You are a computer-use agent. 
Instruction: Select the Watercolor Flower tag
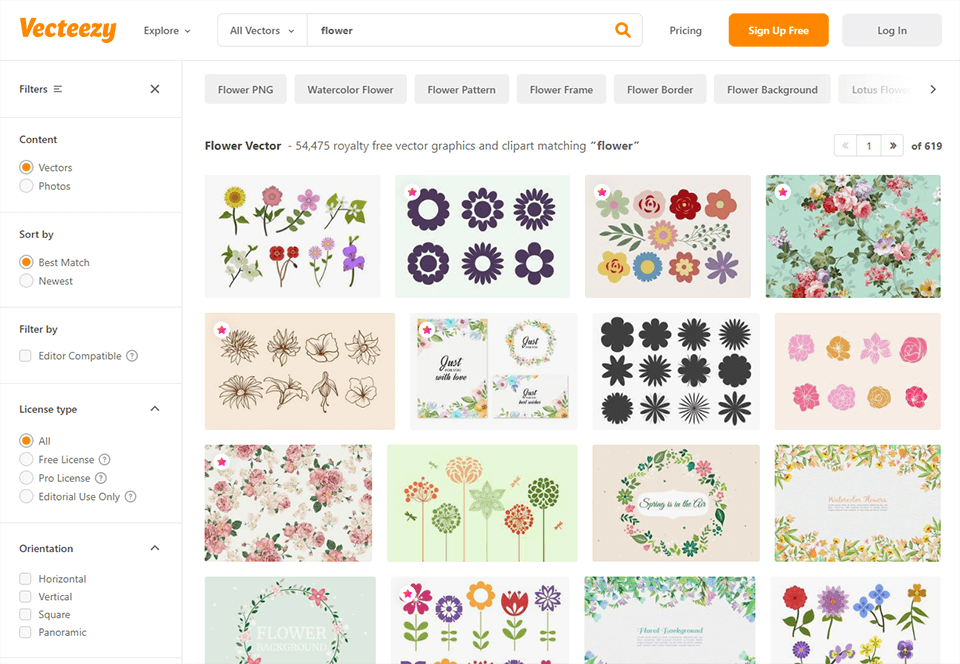click(350, 90)
